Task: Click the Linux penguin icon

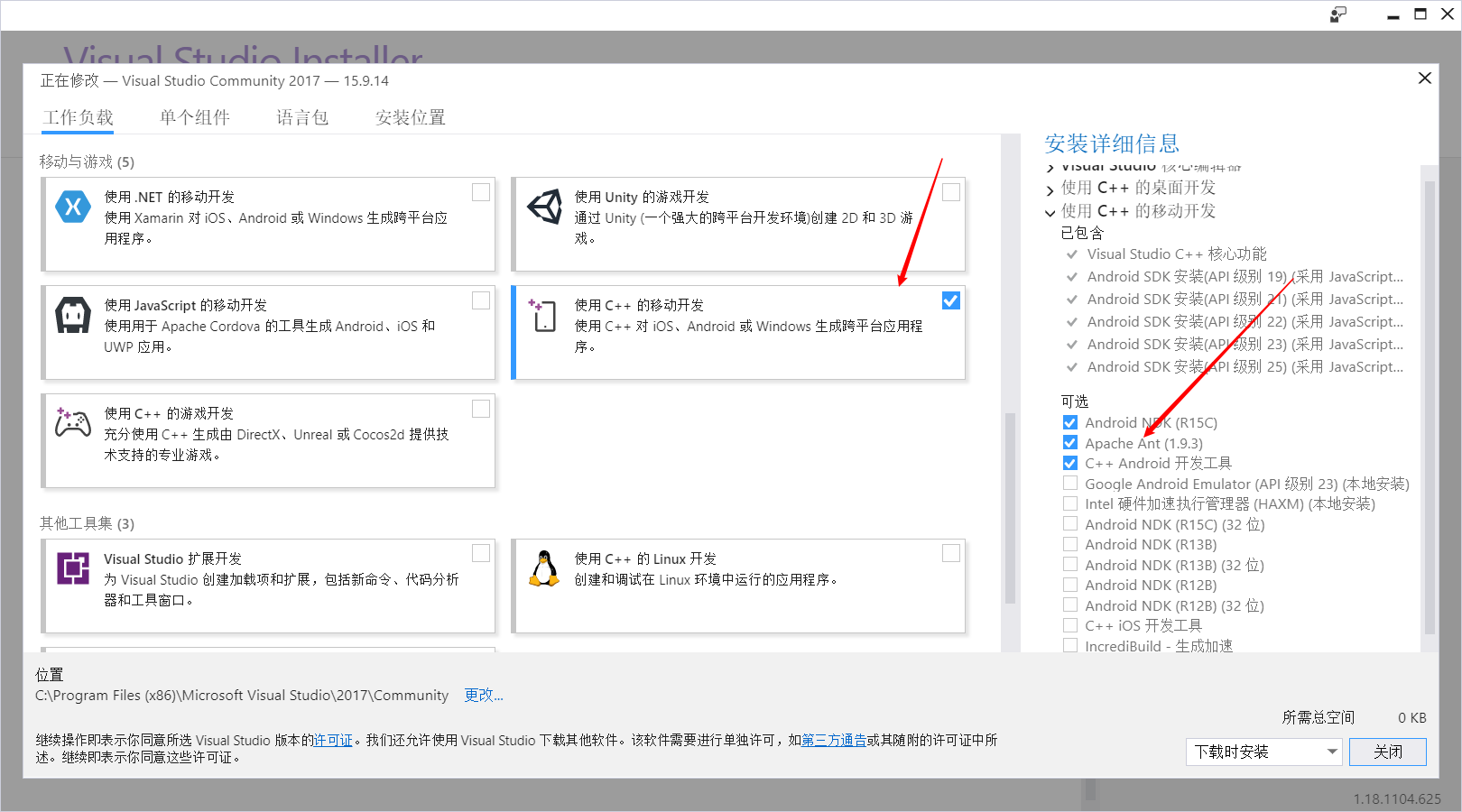Action: click(x=542, y=570)
